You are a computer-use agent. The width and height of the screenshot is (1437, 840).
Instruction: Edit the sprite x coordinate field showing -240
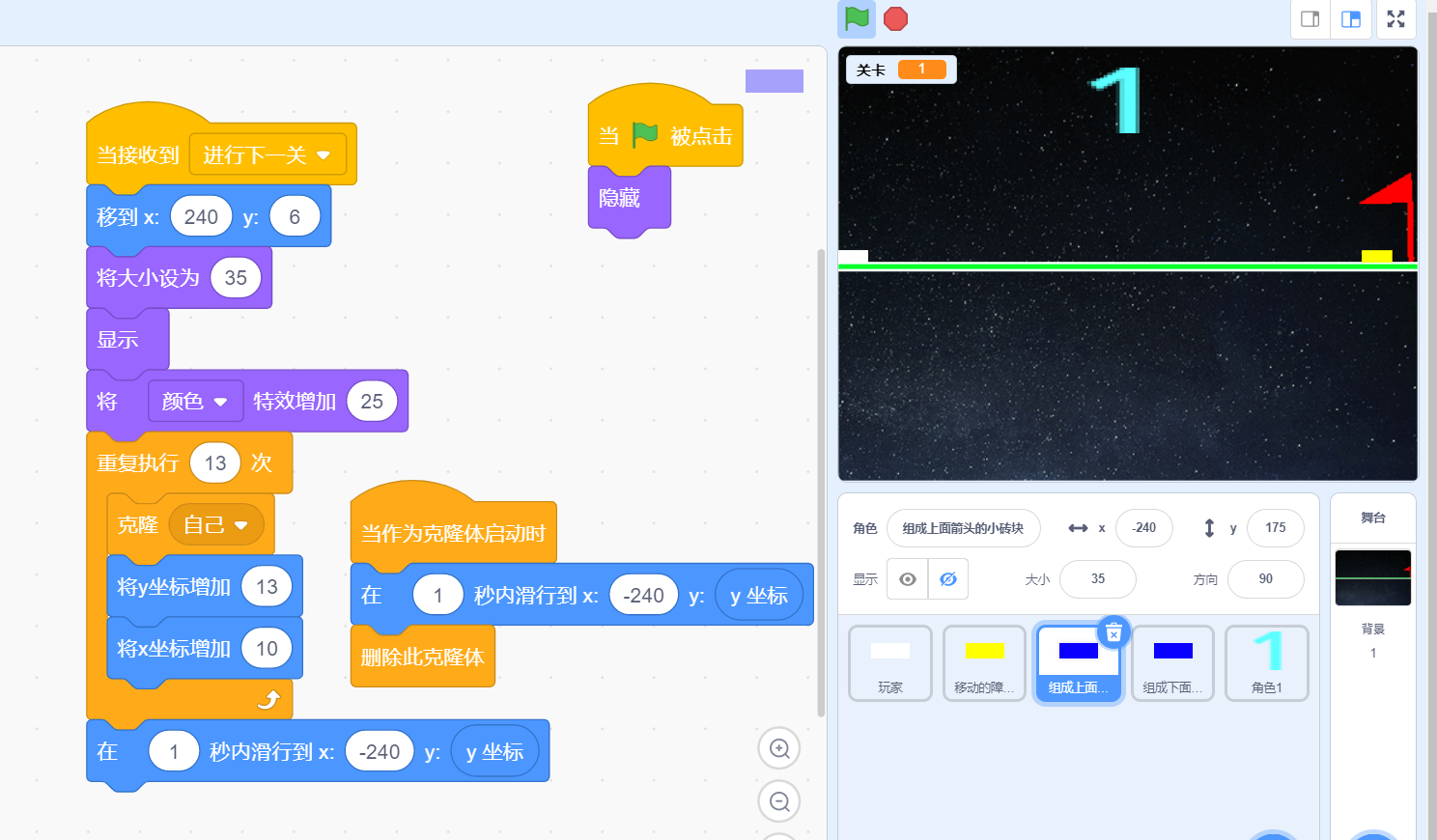(1144, 528)
